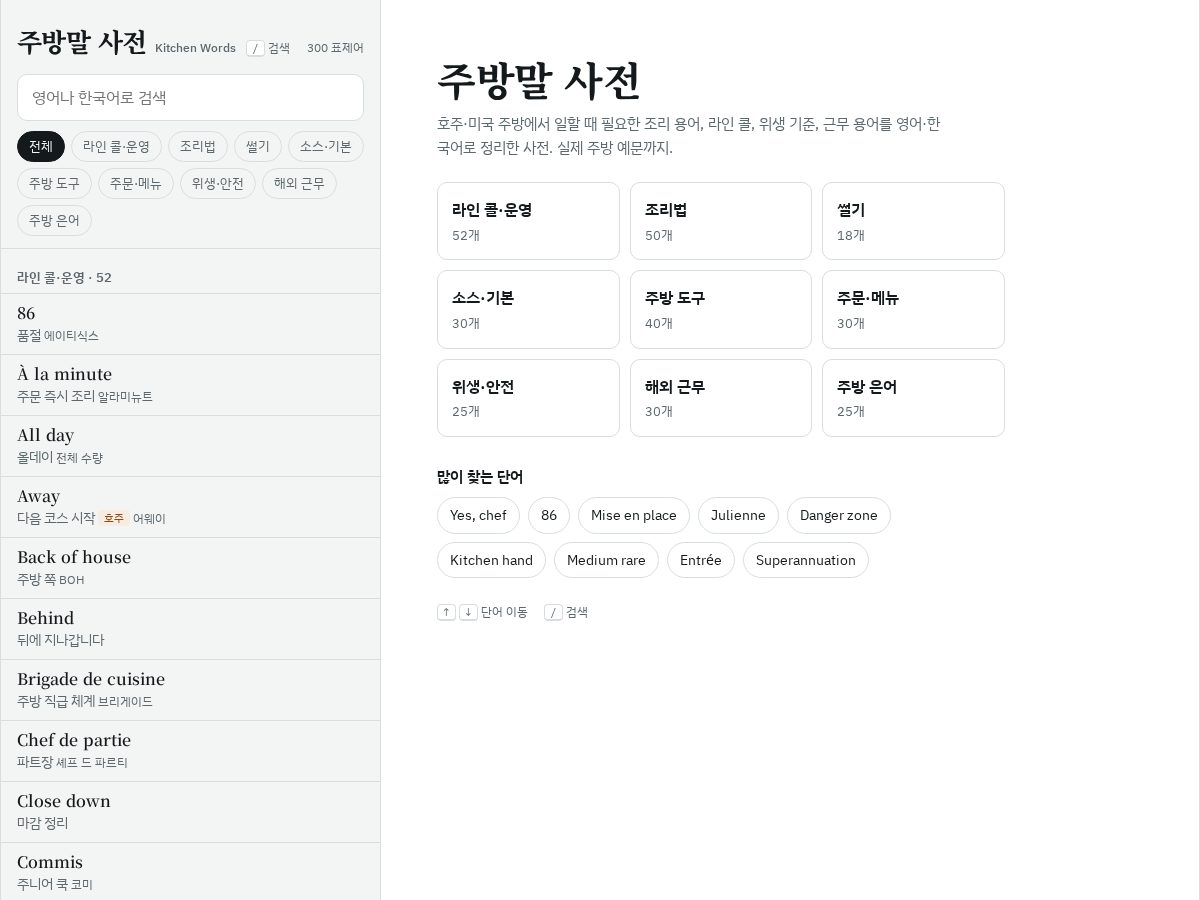Open the Brigade de cuisine entry
1200x900 pixels.
[190, 690]
